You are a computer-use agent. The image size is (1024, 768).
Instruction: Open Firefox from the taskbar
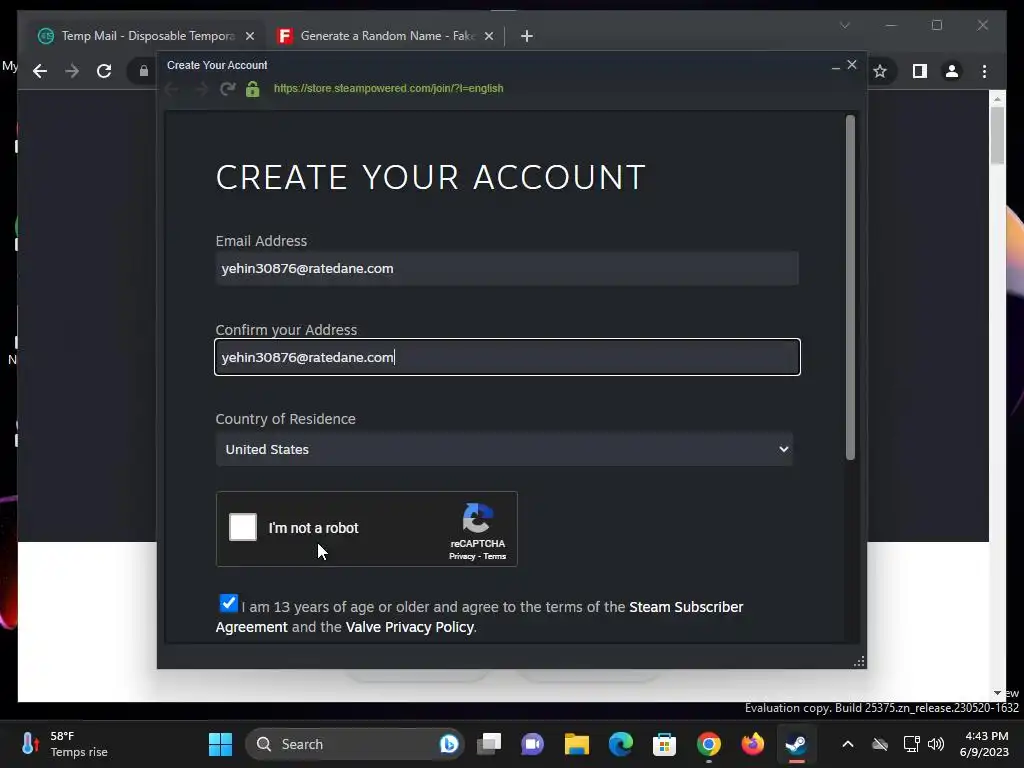click(752, 744)
